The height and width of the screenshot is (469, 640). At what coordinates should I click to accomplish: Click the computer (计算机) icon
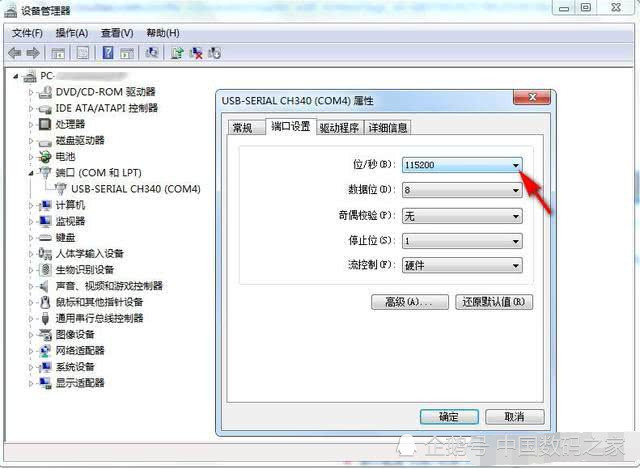[x=45, y=205]
